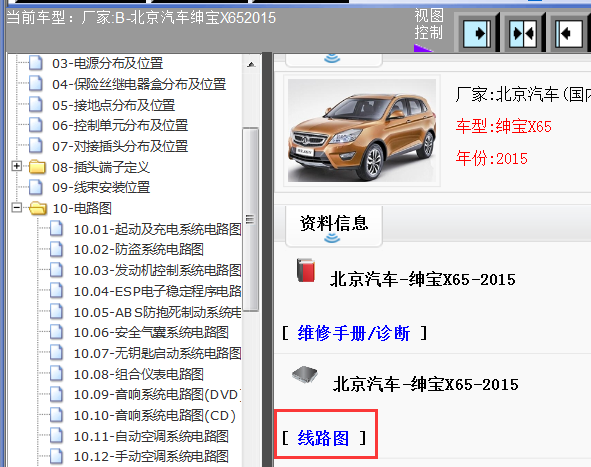Click the page icon for 10.01-起动及充电系统电路图
Image resolution: width=591 pixels, height=467 pixels.
[57, 229]
